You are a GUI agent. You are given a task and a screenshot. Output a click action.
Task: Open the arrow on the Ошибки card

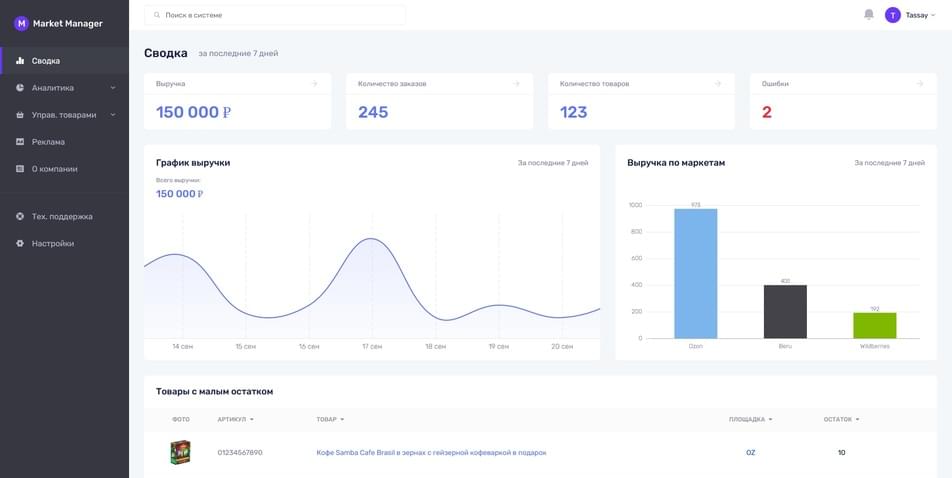pyautogui.click(x=920, y=84)
